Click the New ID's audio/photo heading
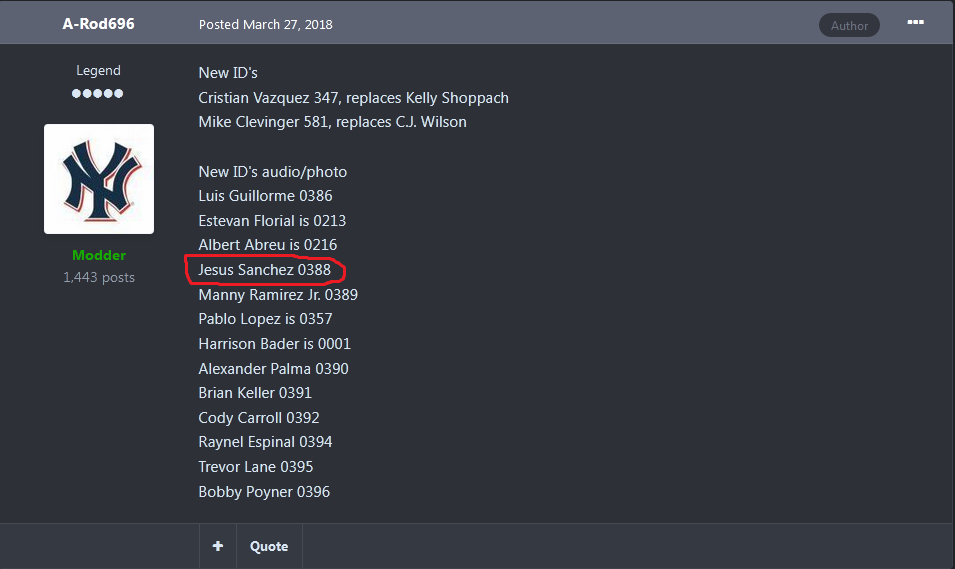Screen dimensions: 955x569 (x=272, y=172)
